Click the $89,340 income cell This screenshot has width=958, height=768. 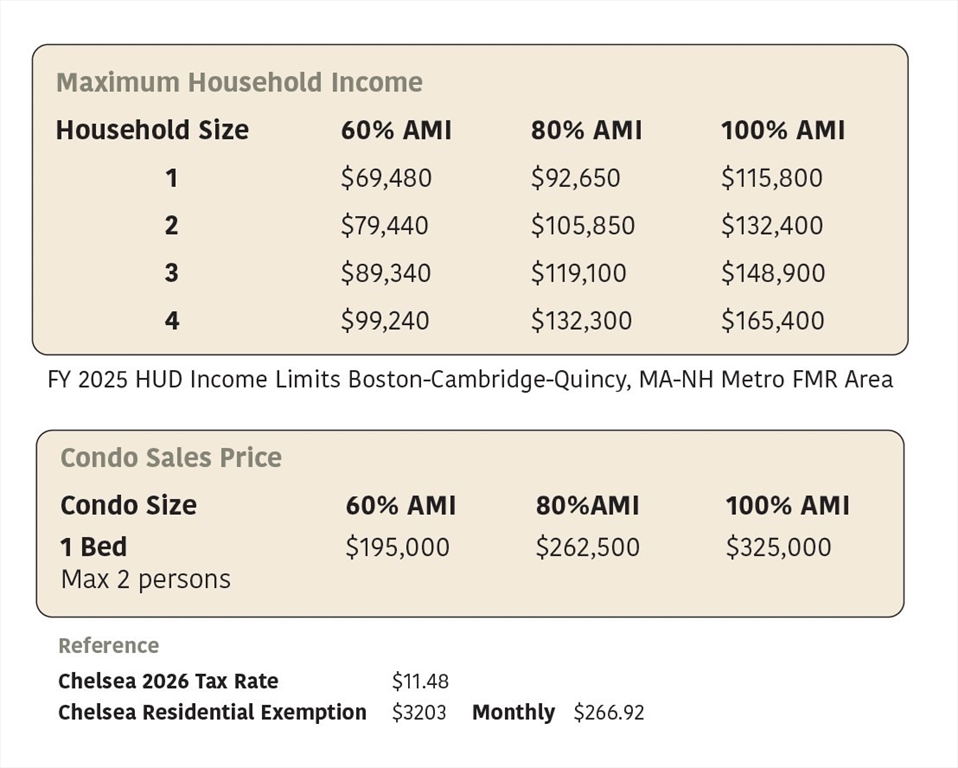tap(386, 273)
